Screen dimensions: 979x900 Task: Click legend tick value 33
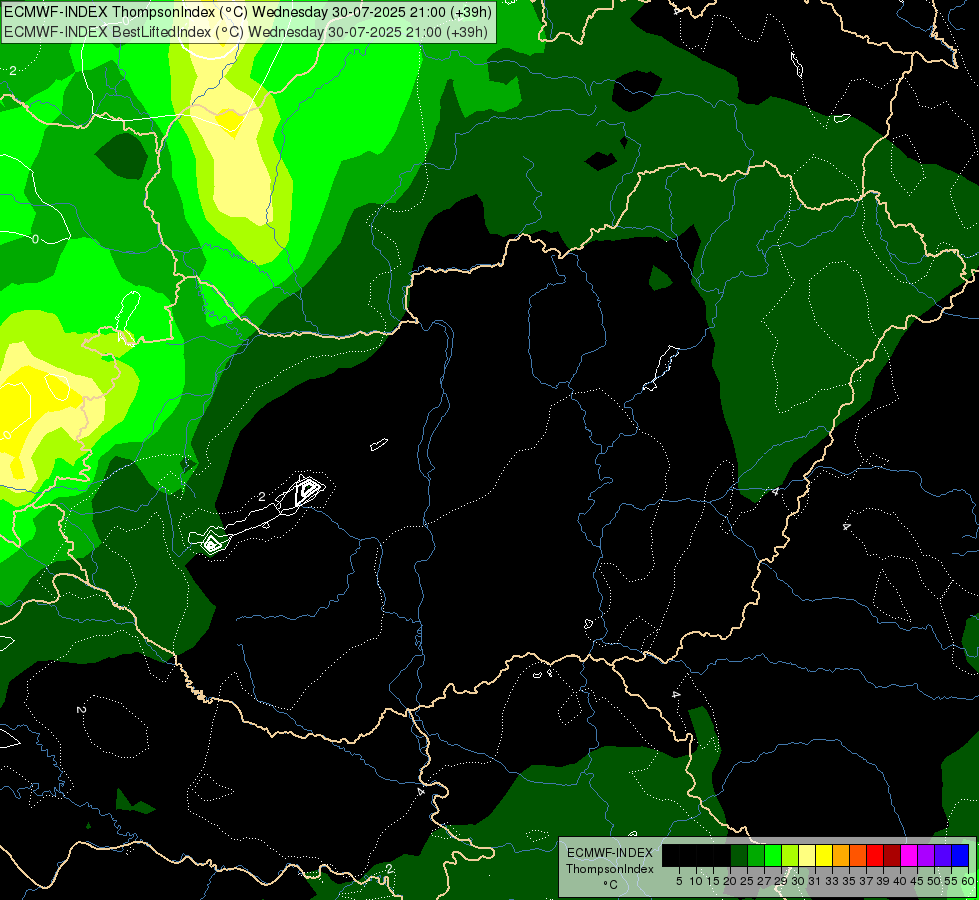(x=832, y=881)
